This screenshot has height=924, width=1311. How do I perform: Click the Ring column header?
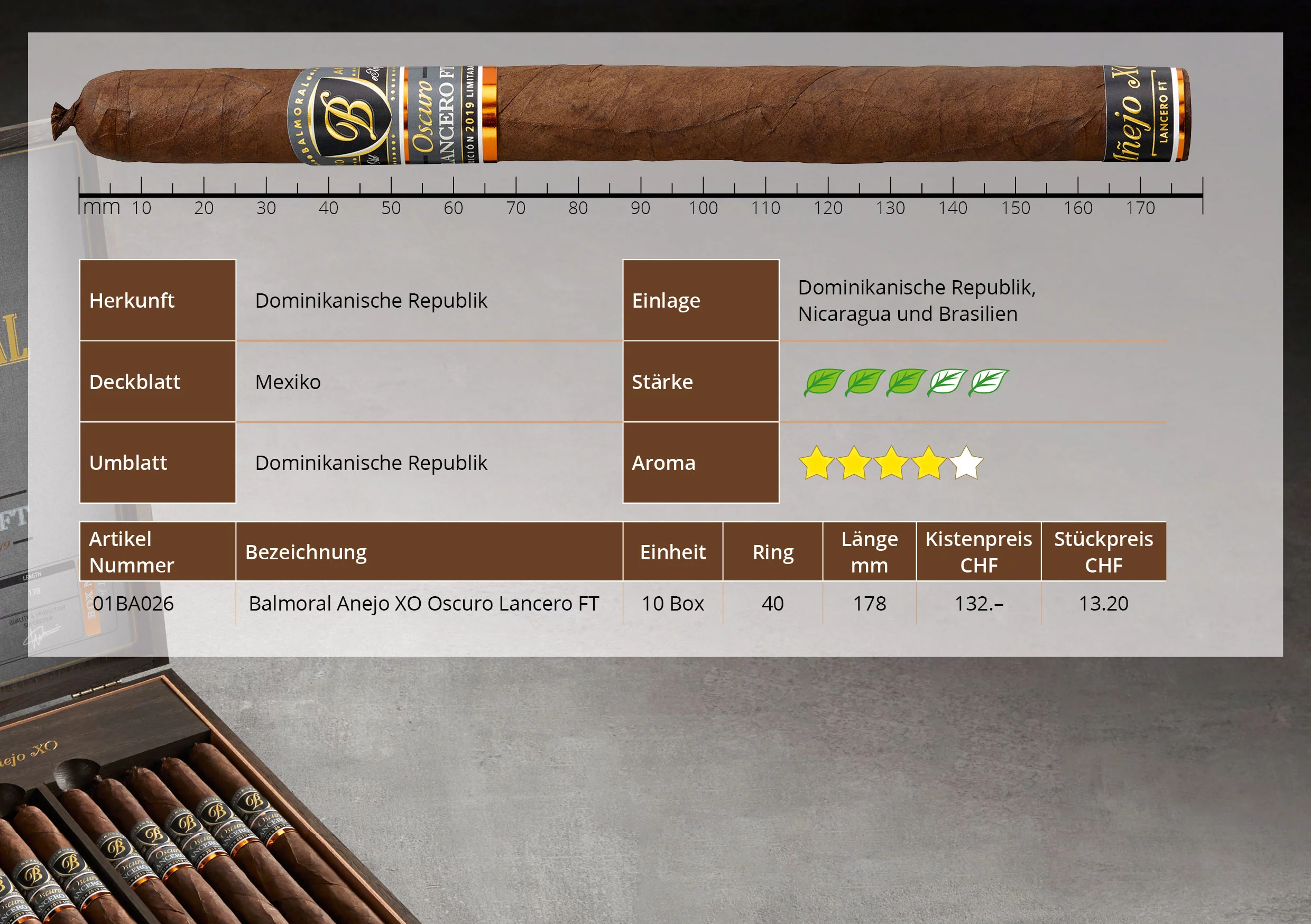[772, 552]
